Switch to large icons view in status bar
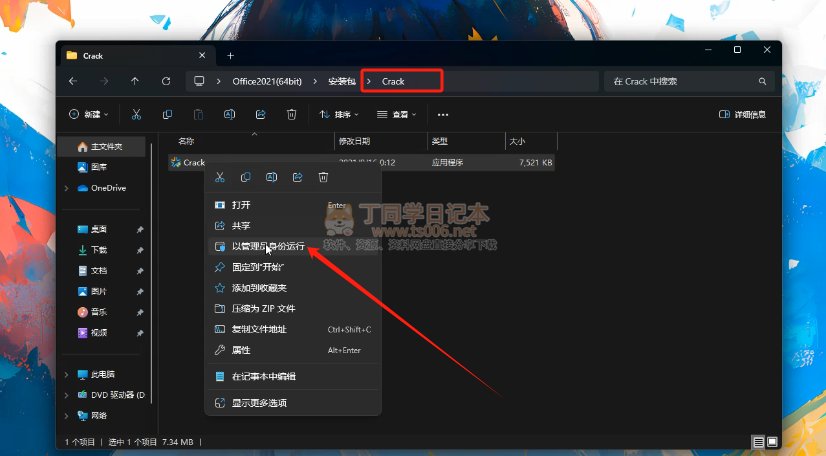 pos(772,442)
